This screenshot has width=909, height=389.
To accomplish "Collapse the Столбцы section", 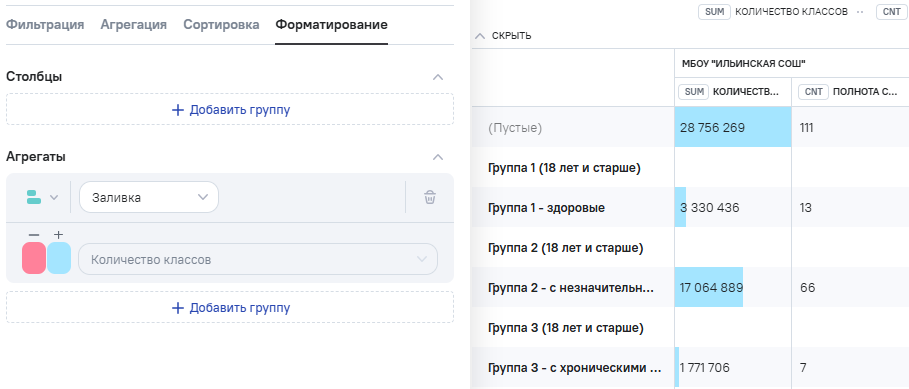I will point(438,77).
